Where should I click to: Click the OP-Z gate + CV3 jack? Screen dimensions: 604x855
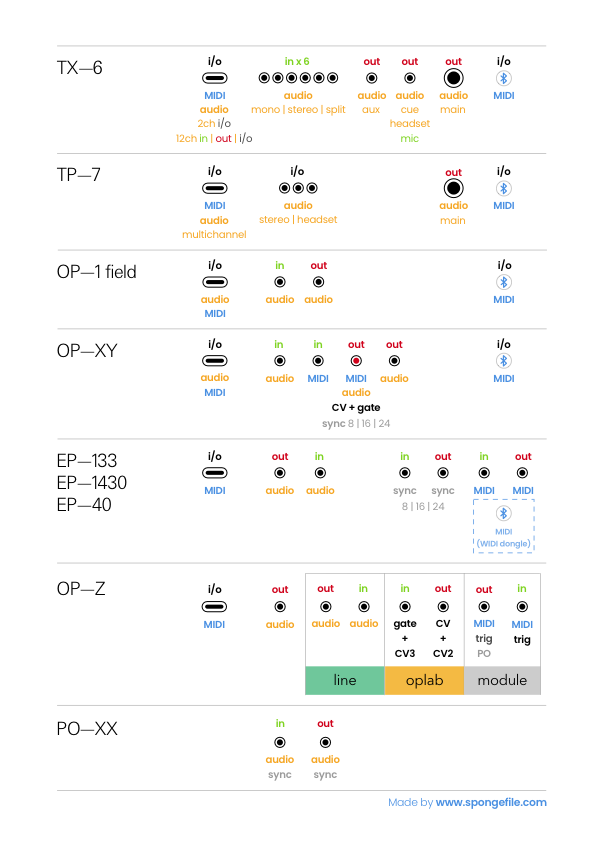(x=405, y=606)
